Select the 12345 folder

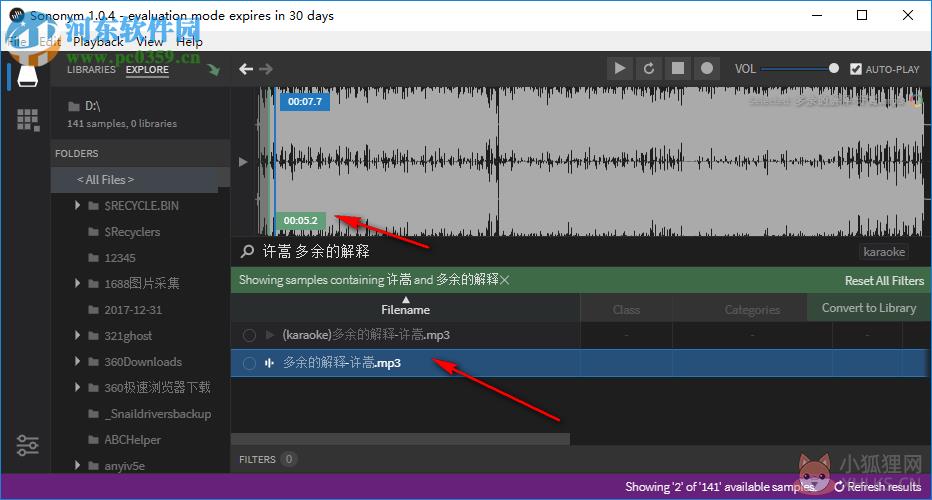(119, 257)
